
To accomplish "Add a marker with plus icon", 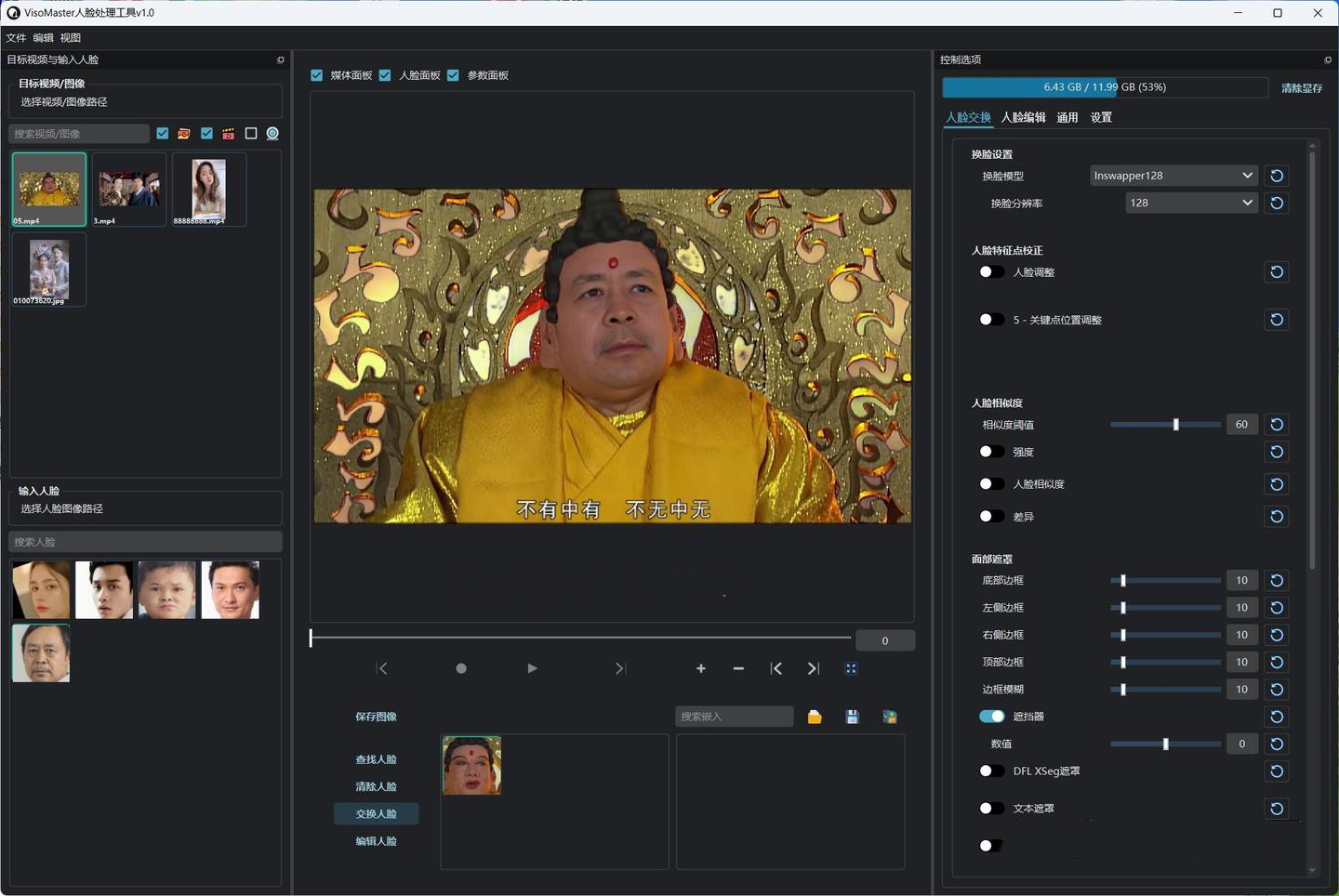I will tap(701, 668).
